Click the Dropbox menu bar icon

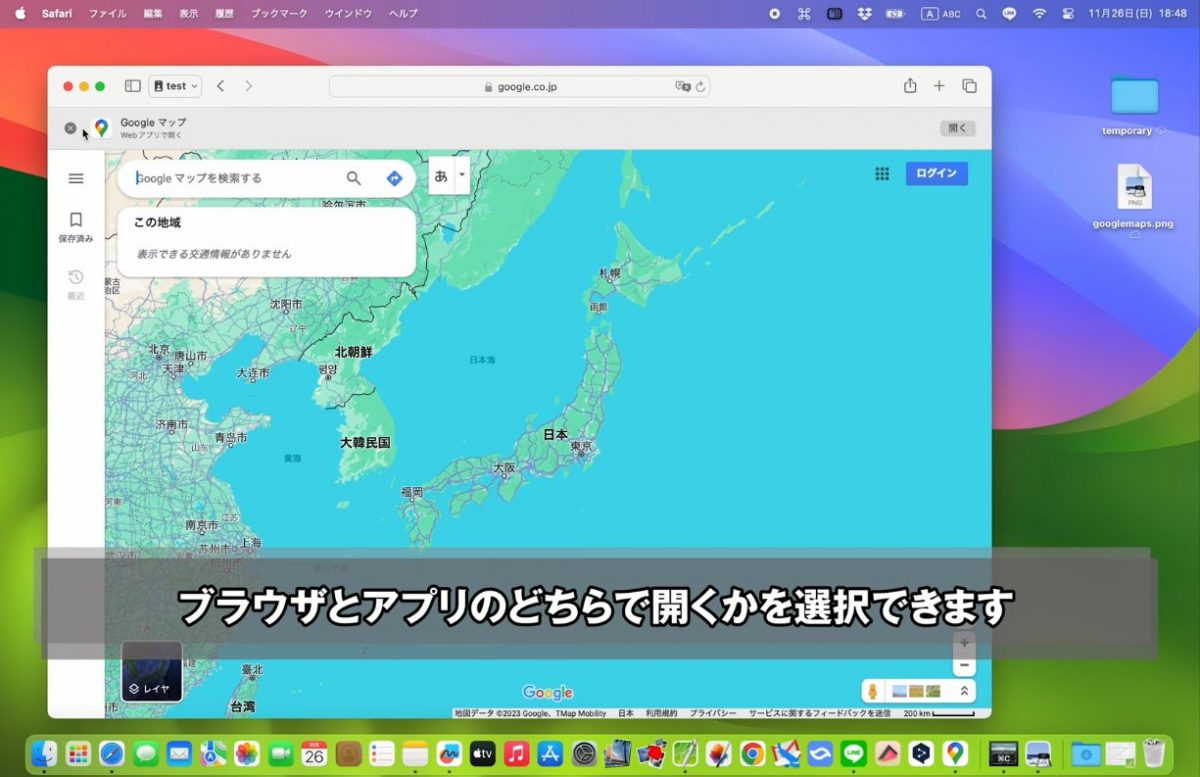[865, 14]
